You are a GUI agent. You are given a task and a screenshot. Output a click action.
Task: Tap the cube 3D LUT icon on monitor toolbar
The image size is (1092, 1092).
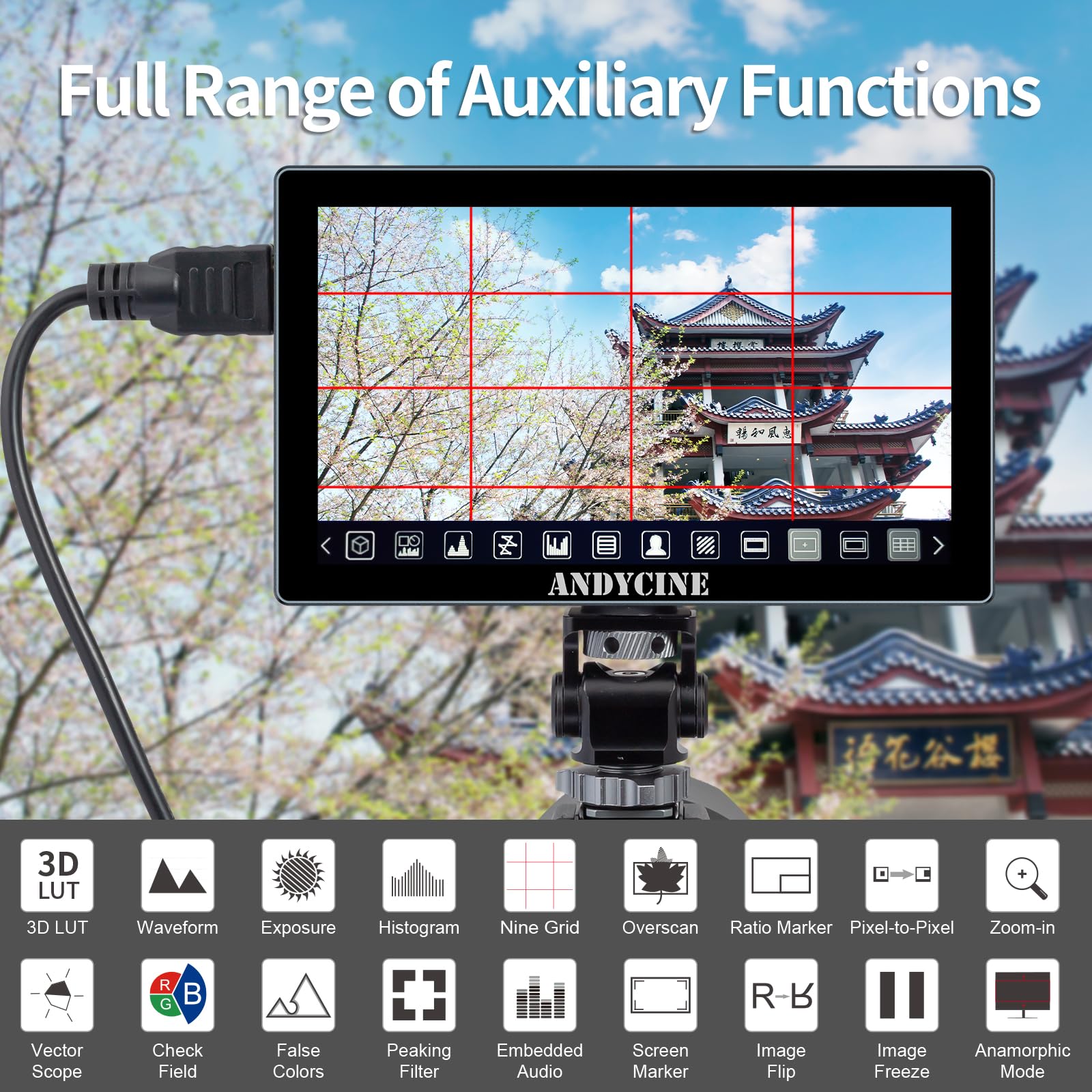[360, 545]
